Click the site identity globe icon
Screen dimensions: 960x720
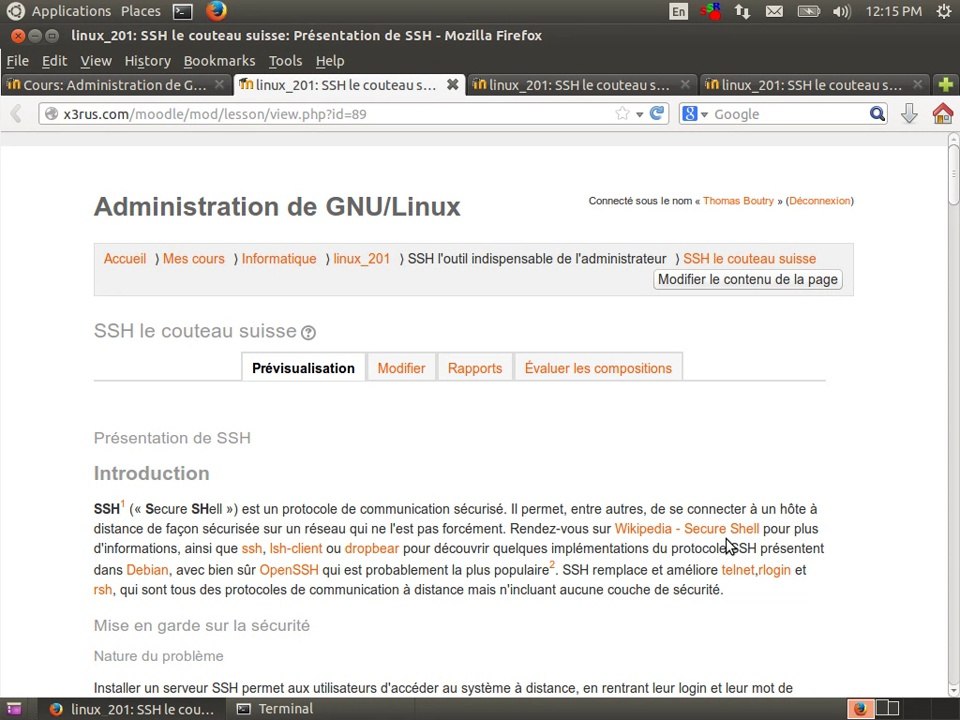pos(51,114)
